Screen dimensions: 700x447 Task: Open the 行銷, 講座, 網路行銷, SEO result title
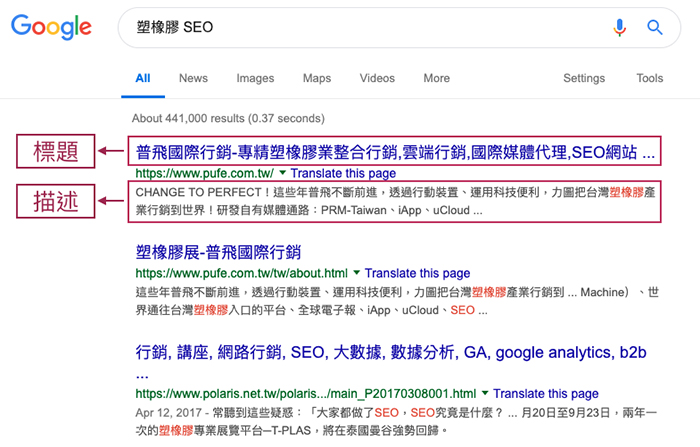point(391,361)
